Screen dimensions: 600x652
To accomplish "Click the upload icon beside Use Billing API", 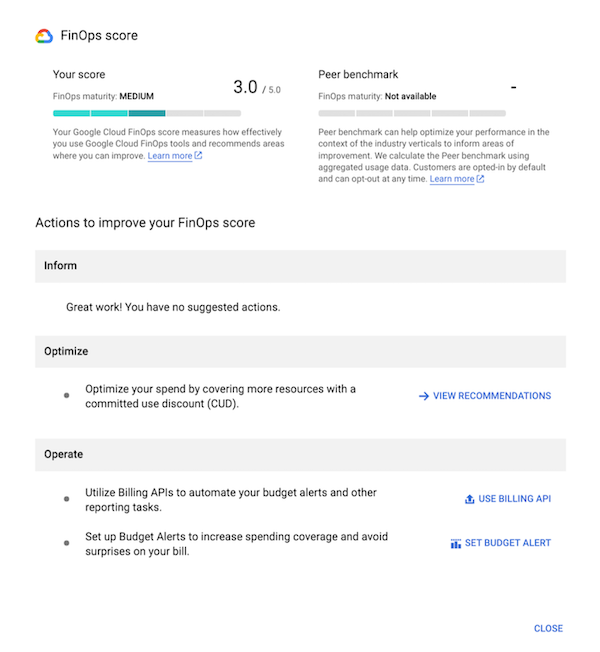I will click(470, 499).
